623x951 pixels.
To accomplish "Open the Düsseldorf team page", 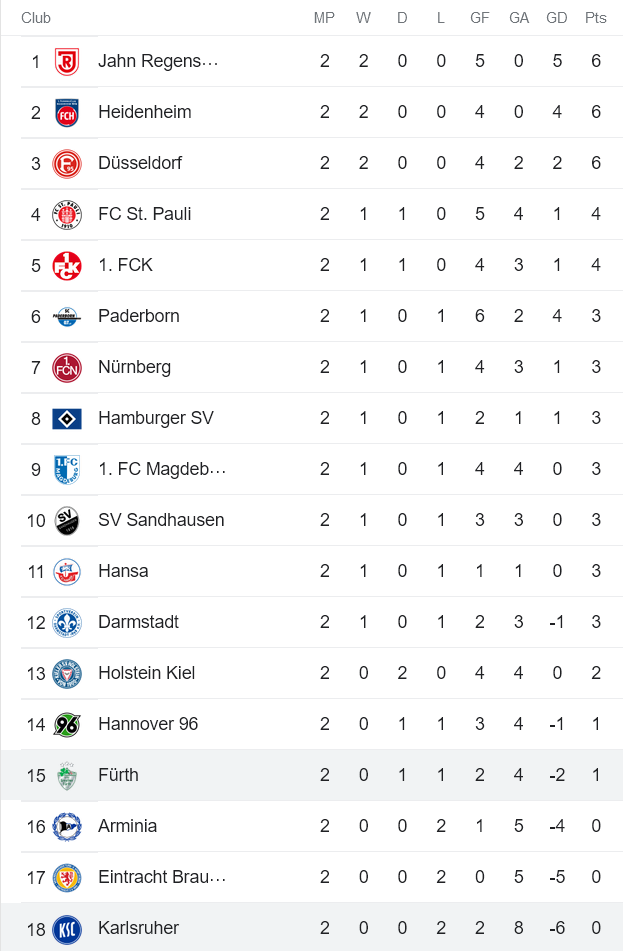I will pos(139,163).
